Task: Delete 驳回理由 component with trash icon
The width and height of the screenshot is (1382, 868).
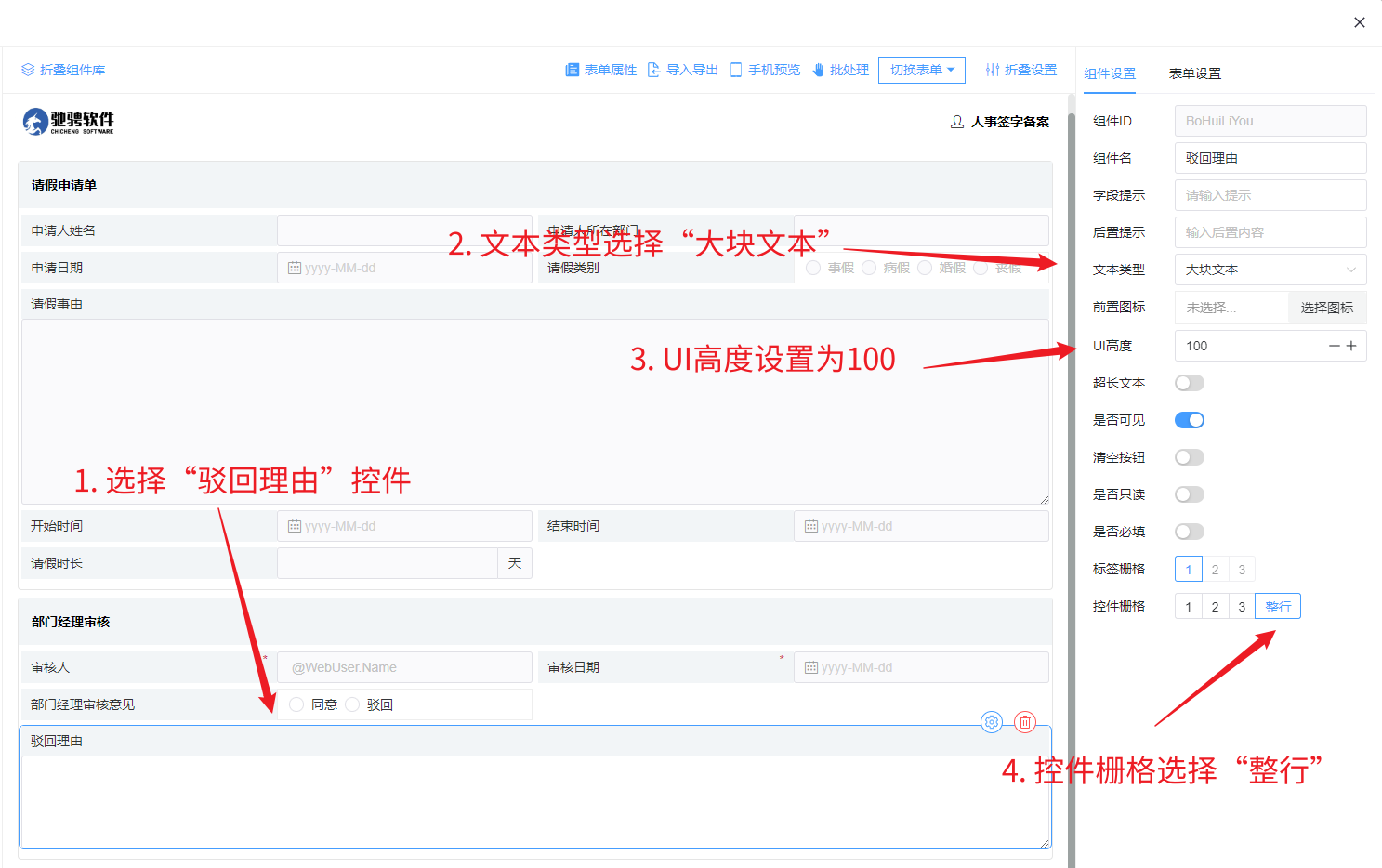Action: click(x=1024, y=722)
